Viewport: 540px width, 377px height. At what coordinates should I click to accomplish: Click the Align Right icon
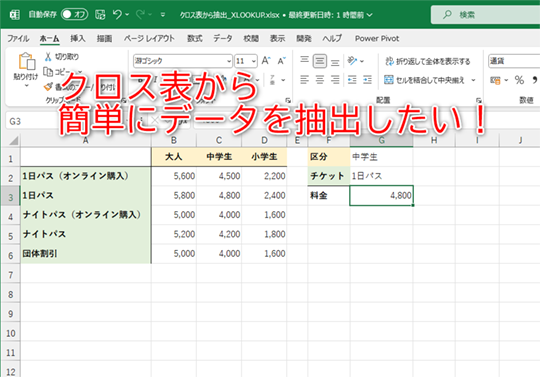(335, 80)
